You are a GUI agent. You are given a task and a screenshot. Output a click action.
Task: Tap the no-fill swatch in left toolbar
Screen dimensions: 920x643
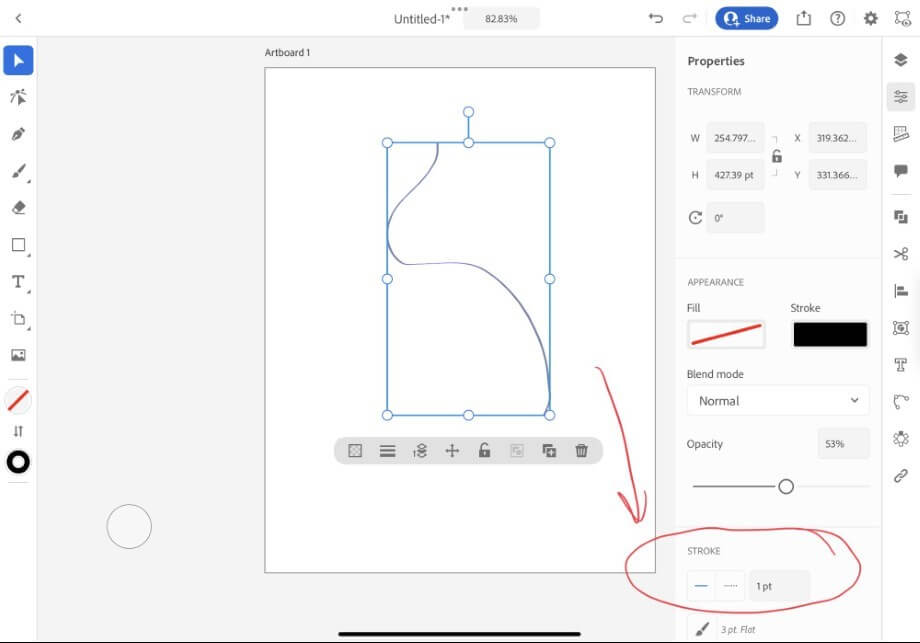tap(18, 401)
